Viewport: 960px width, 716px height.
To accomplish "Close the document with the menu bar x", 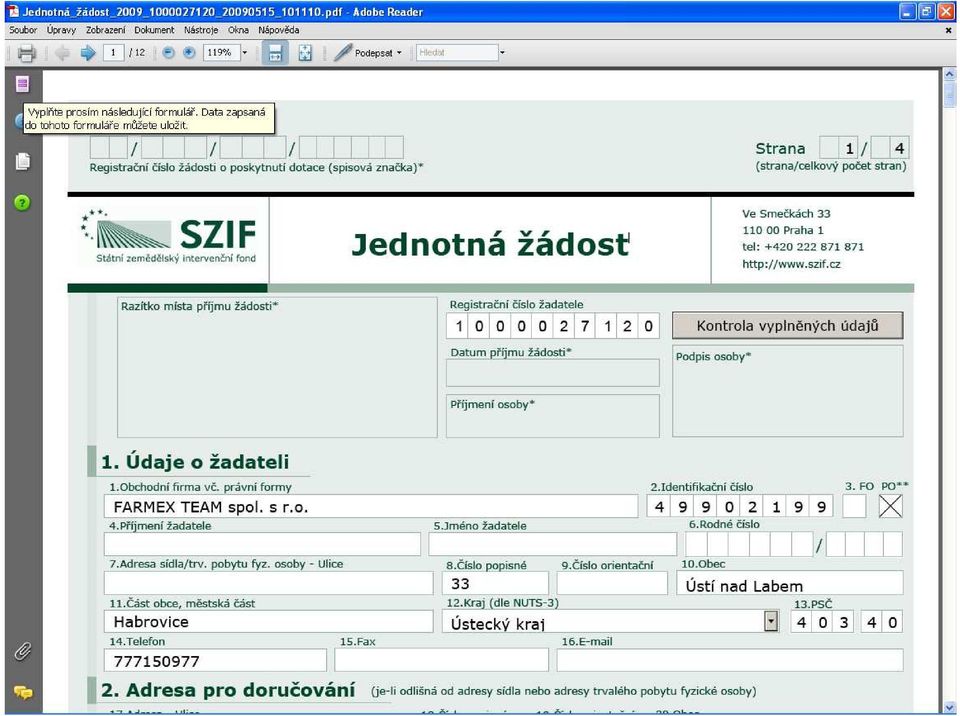I will [948, 30].
